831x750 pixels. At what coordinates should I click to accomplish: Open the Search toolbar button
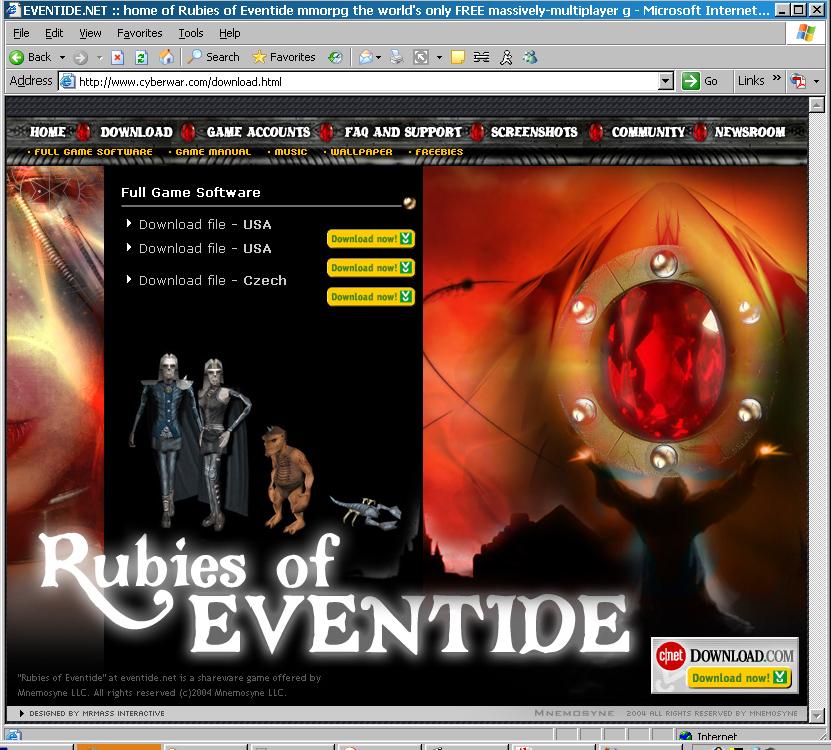(x=214, y=57)
